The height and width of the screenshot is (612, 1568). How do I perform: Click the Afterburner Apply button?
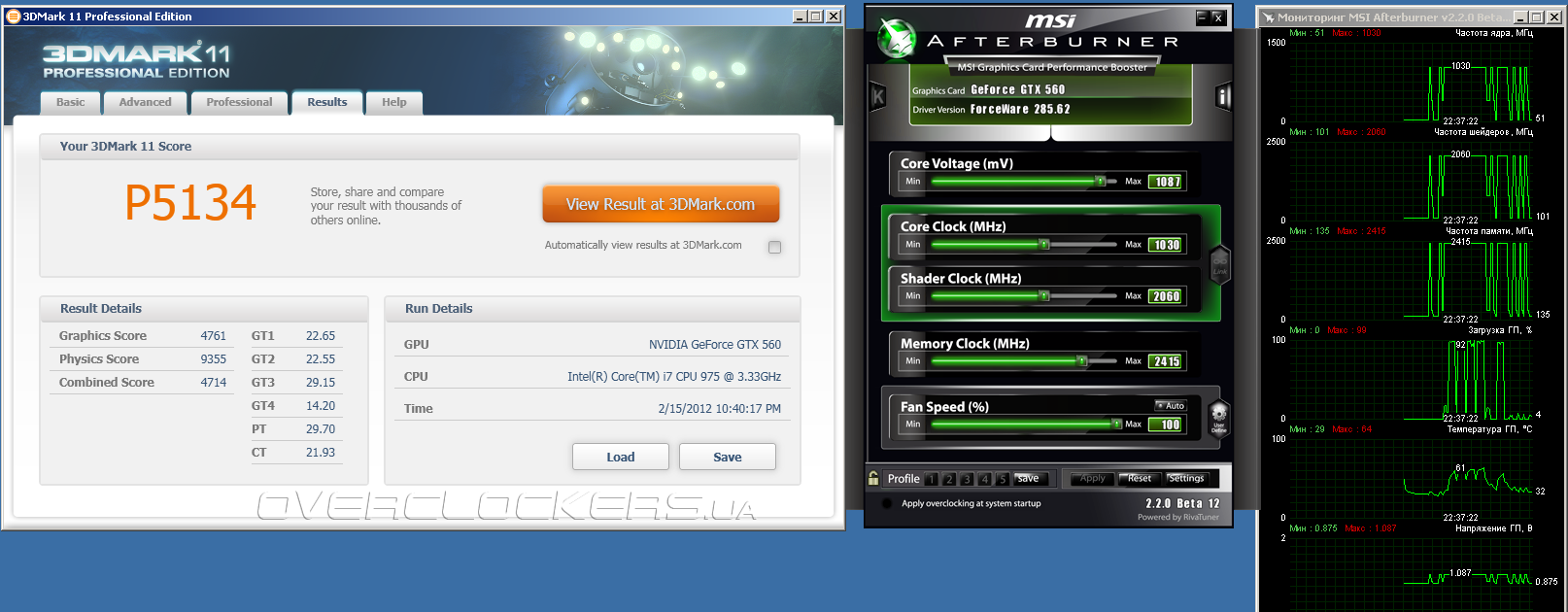click(1092, 479)
